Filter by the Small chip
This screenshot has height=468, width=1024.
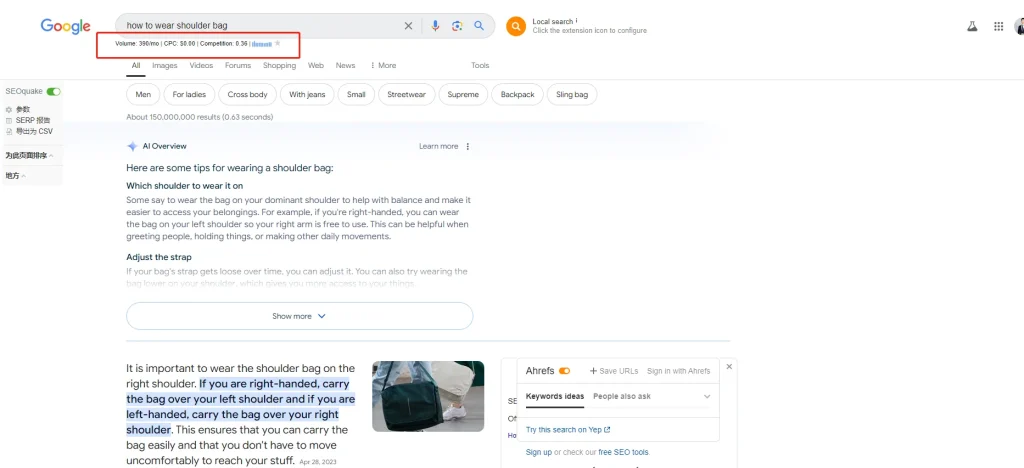pyautogui.click(x=356, y=95)
